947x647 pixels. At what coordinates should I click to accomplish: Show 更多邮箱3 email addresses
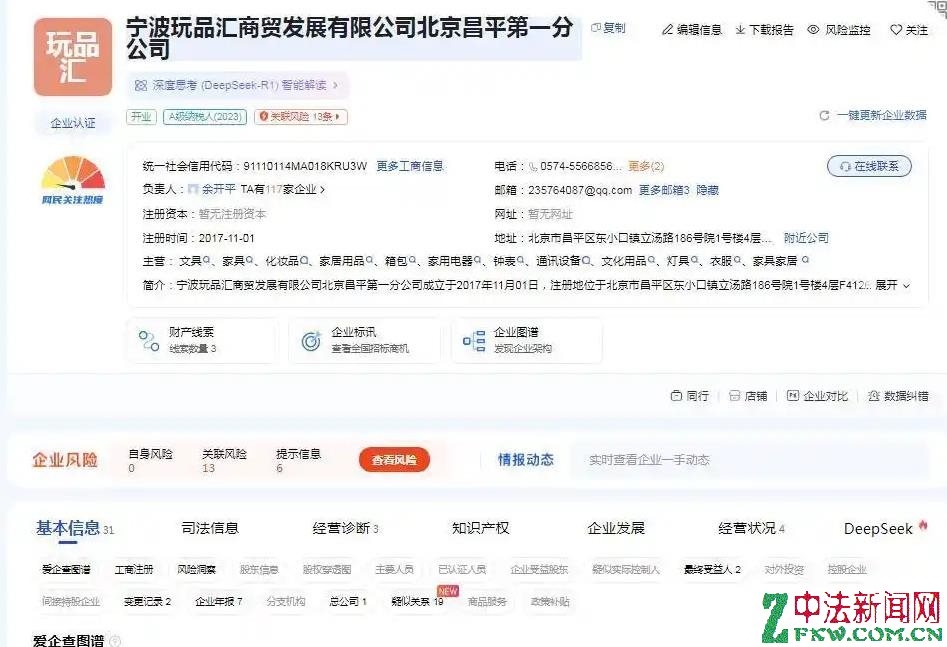pyautogui.click(x=664, y=190)
